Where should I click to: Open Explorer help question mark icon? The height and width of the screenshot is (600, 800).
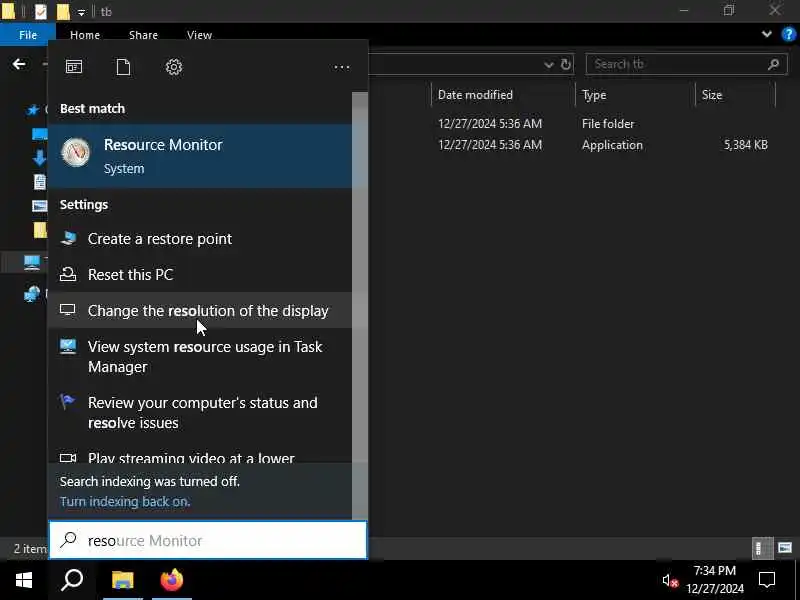[x=788, y=34]
